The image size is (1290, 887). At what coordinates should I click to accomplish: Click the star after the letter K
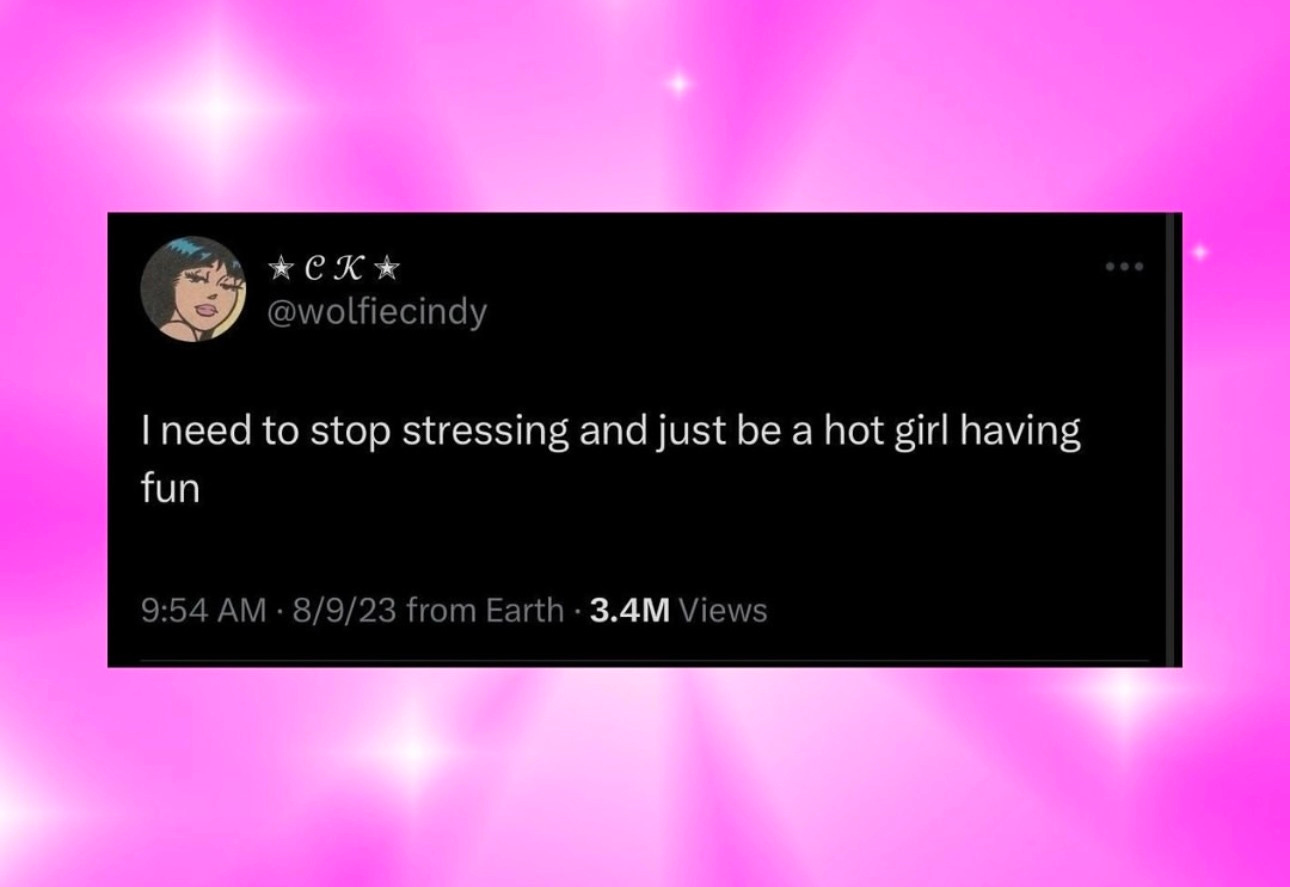point(389,268)
